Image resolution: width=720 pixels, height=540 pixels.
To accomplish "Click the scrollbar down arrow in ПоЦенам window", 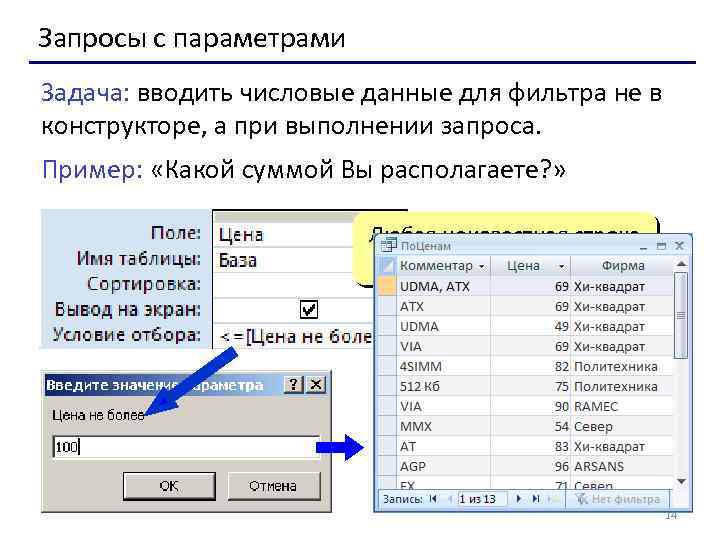I will (681, 481).
